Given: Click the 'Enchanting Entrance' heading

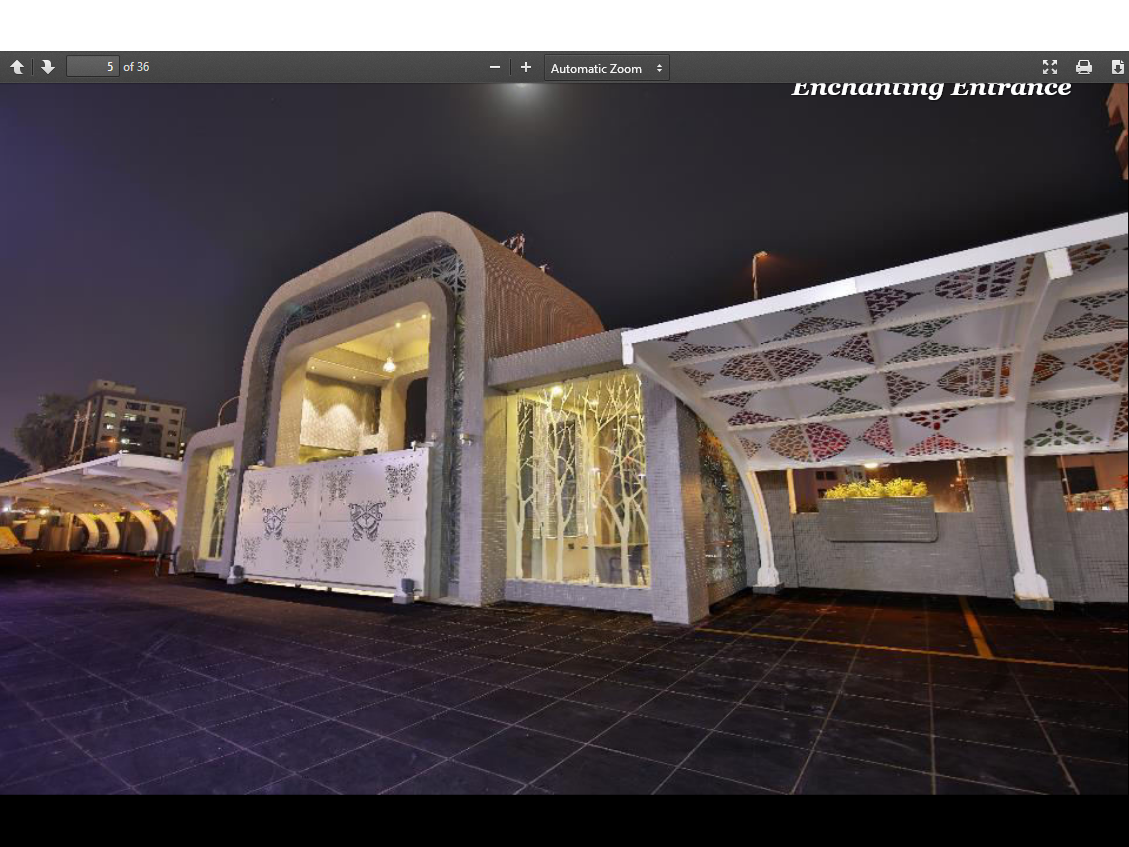Looking at the screenshot, I should tap(931, 89).
